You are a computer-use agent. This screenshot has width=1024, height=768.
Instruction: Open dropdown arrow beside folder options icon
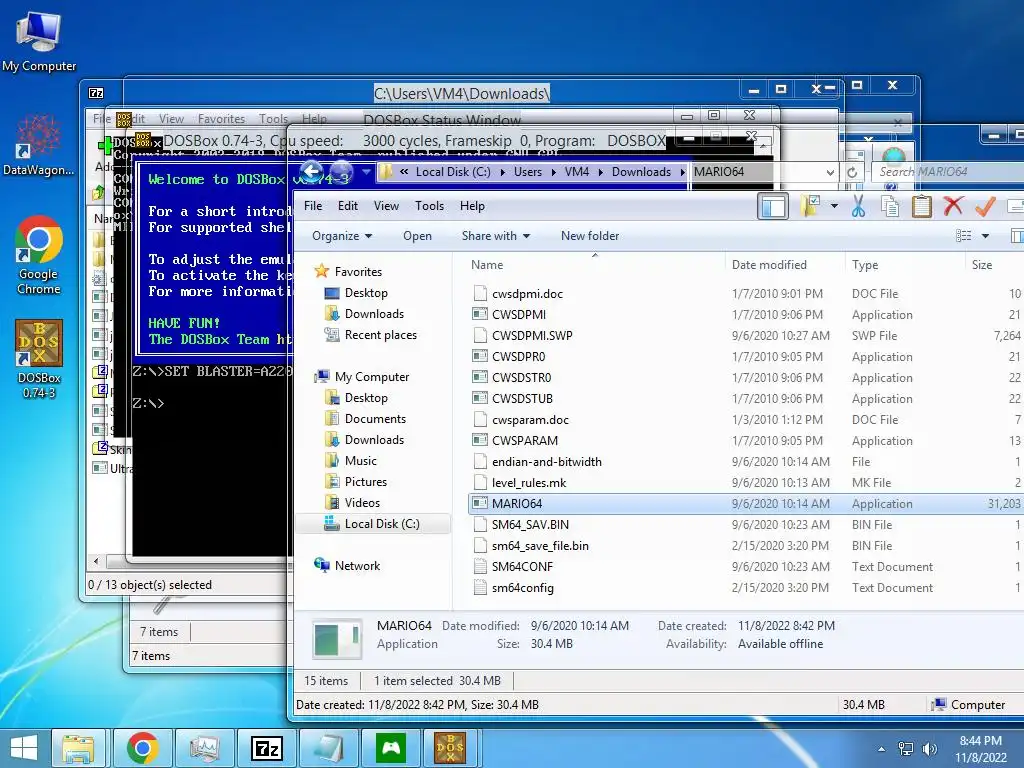pyautogui.click(x=834, y=206)
